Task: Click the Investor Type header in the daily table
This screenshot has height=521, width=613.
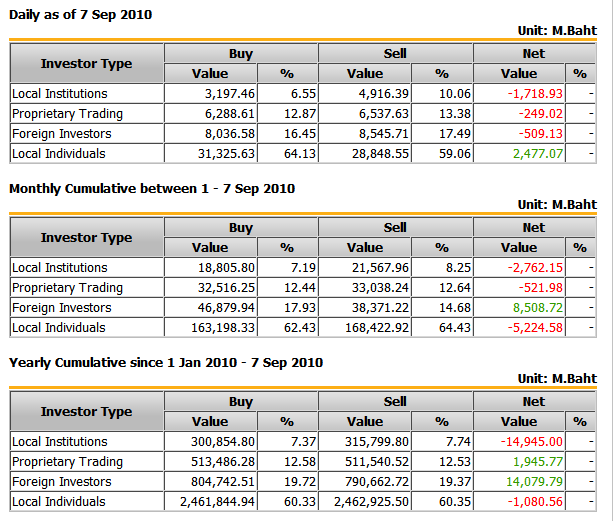Action: coord(86,63)
